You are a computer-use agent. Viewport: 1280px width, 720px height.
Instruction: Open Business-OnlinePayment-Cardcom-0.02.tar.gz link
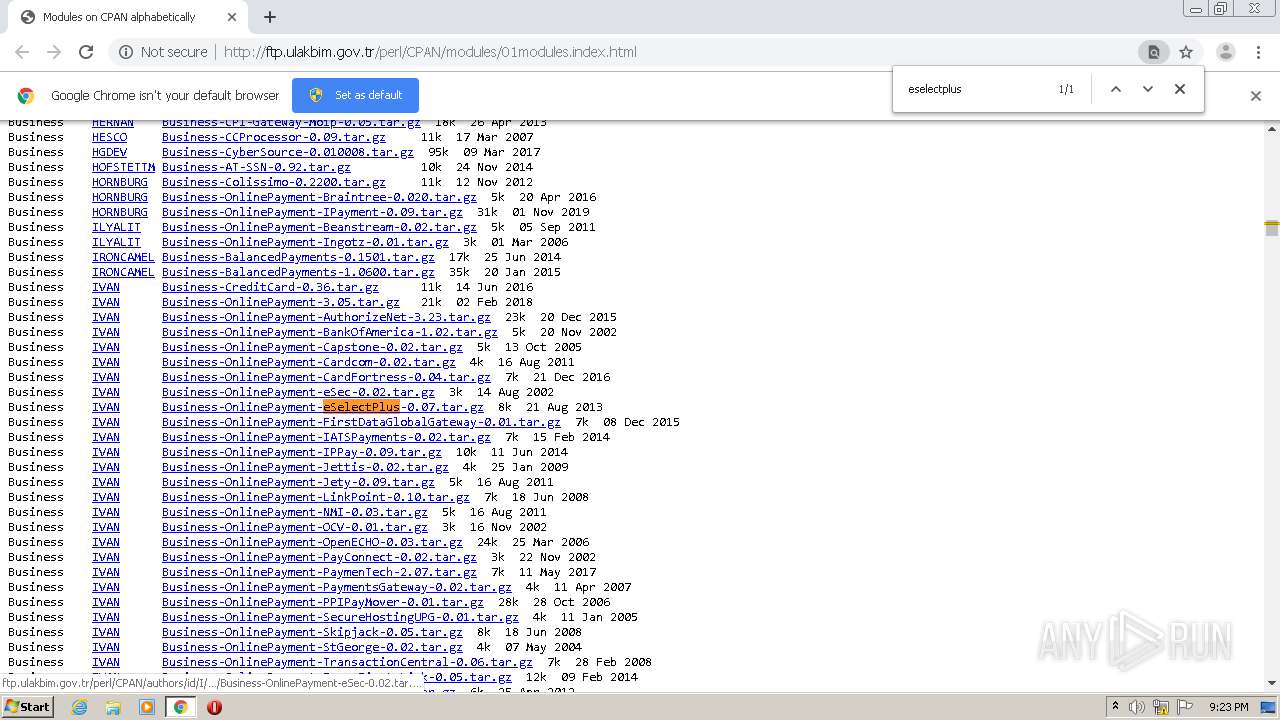click(308, 362)
